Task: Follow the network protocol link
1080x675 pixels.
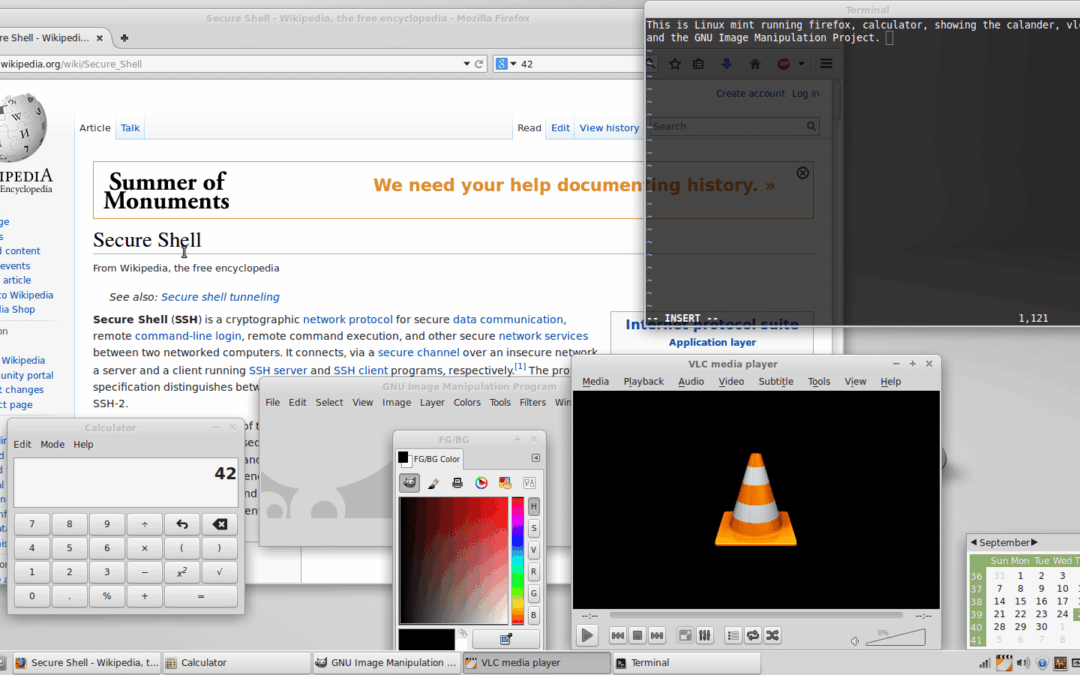Action: [348, 320]
